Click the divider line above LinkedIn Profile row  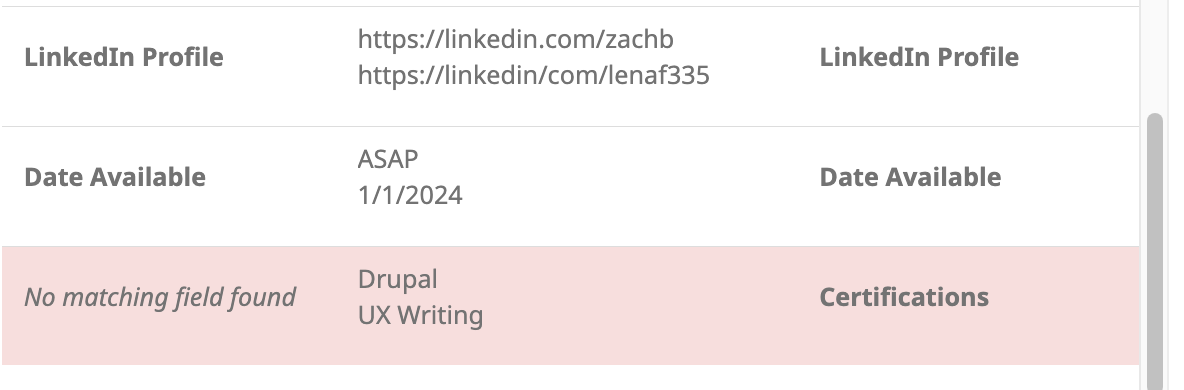click(x=570, y=7)
